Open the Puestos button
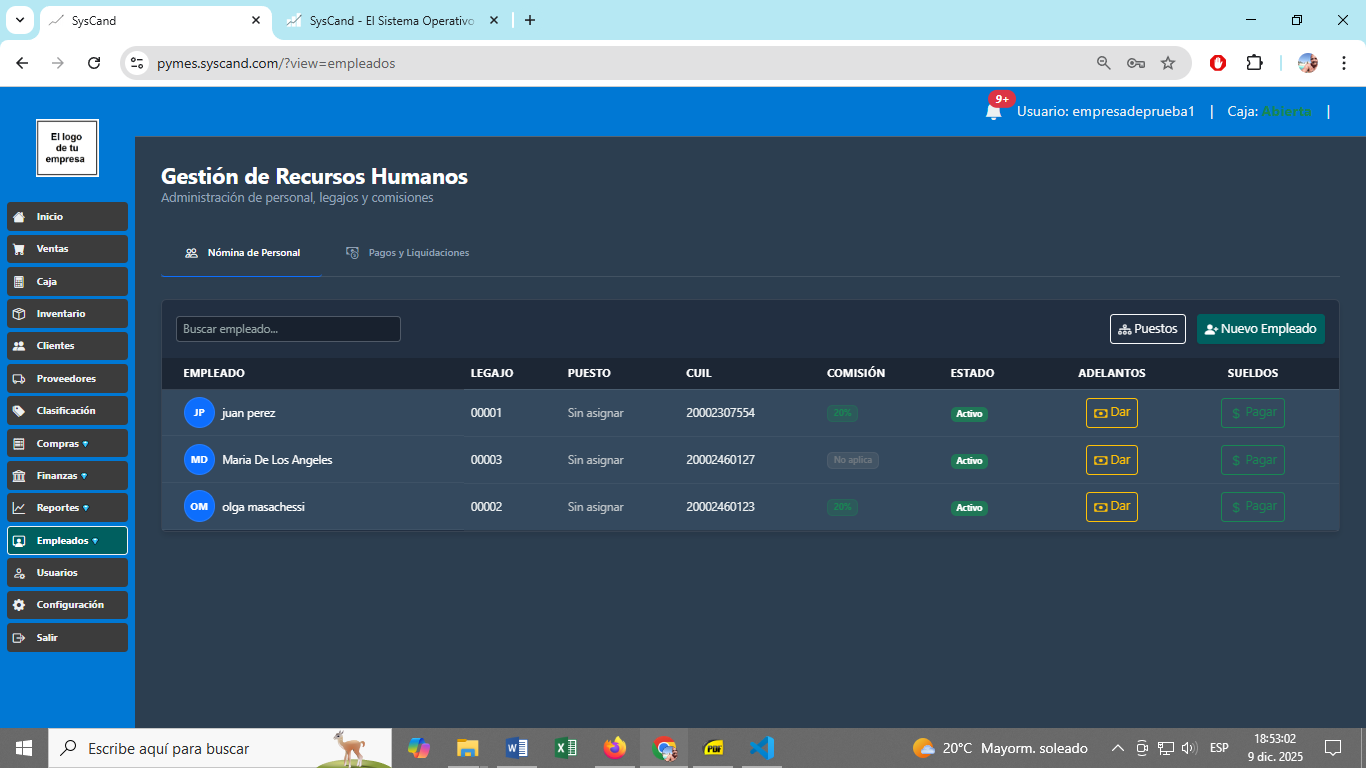The width and height of the screenshot is (1366, 768). (x=1147, y=329)
